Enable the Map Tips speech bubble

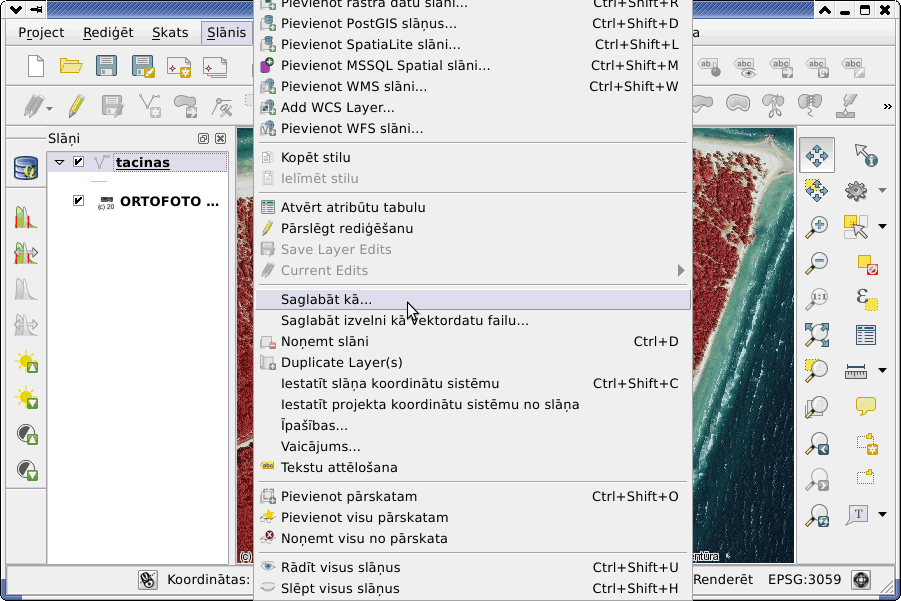865,406
